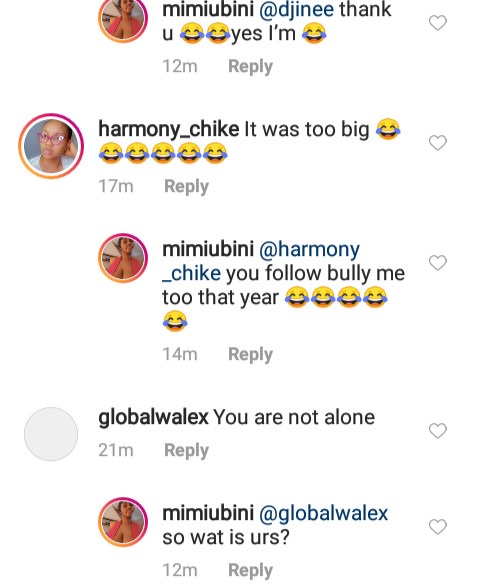Like mimiubini's "you follow bully me" reply

438,263
